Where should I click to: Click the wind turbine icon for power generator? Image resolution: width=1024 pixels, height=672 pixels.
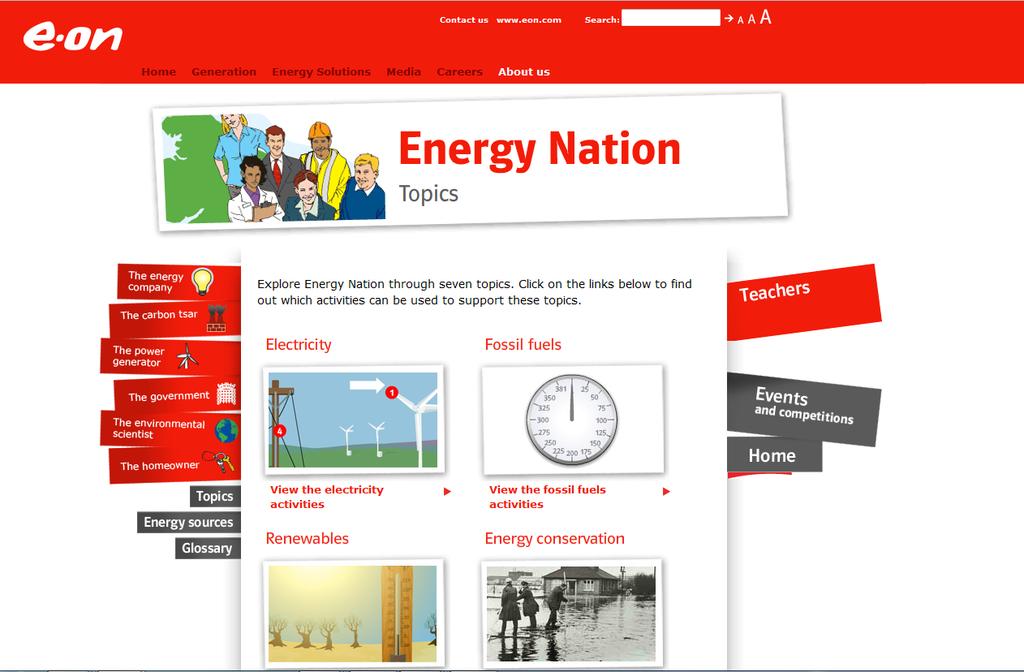coord(187,356)
